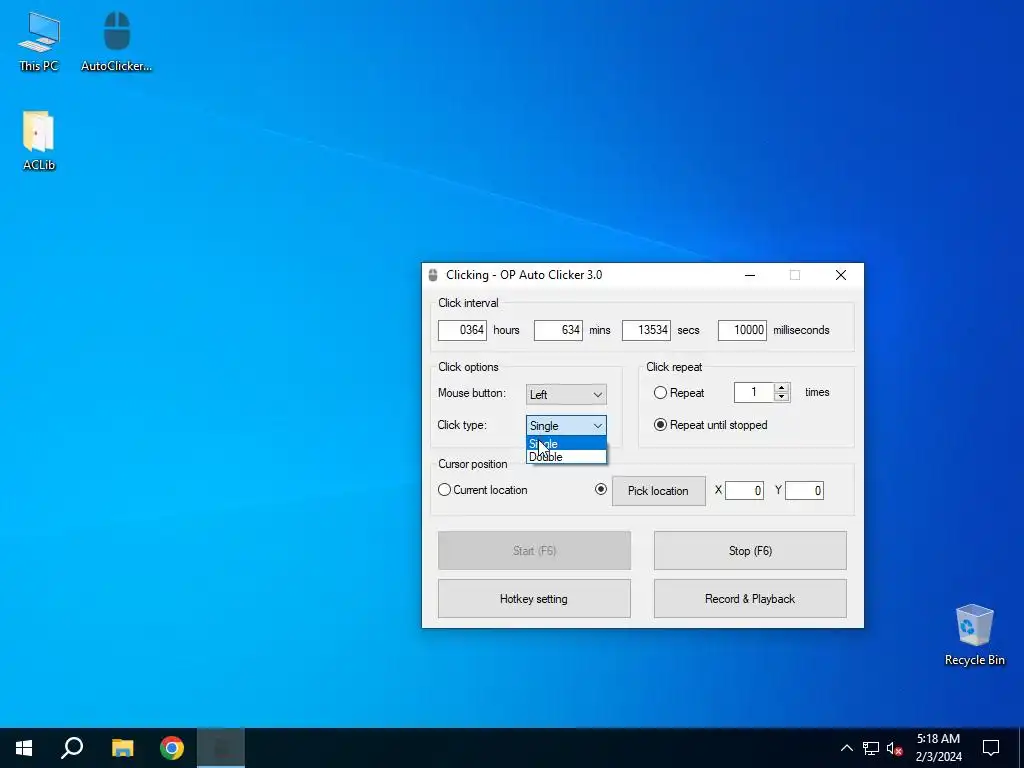1024x768 pixels.
Task: Focus the secs input field
Action: click(647, 330)
